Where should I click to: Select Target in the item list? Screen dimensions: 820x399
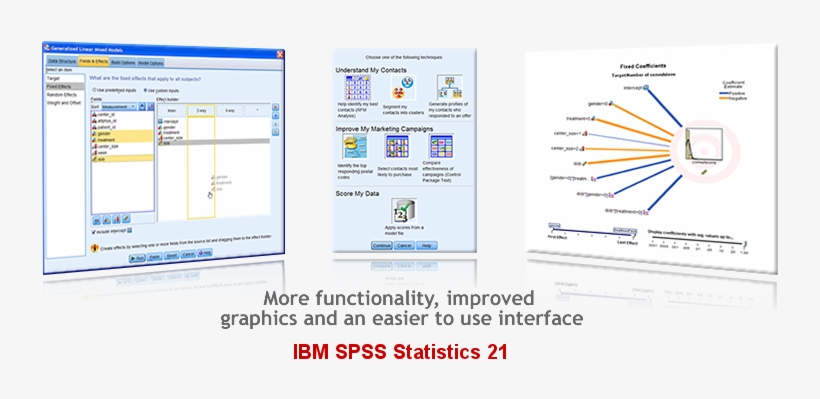[x=65, y=78]
